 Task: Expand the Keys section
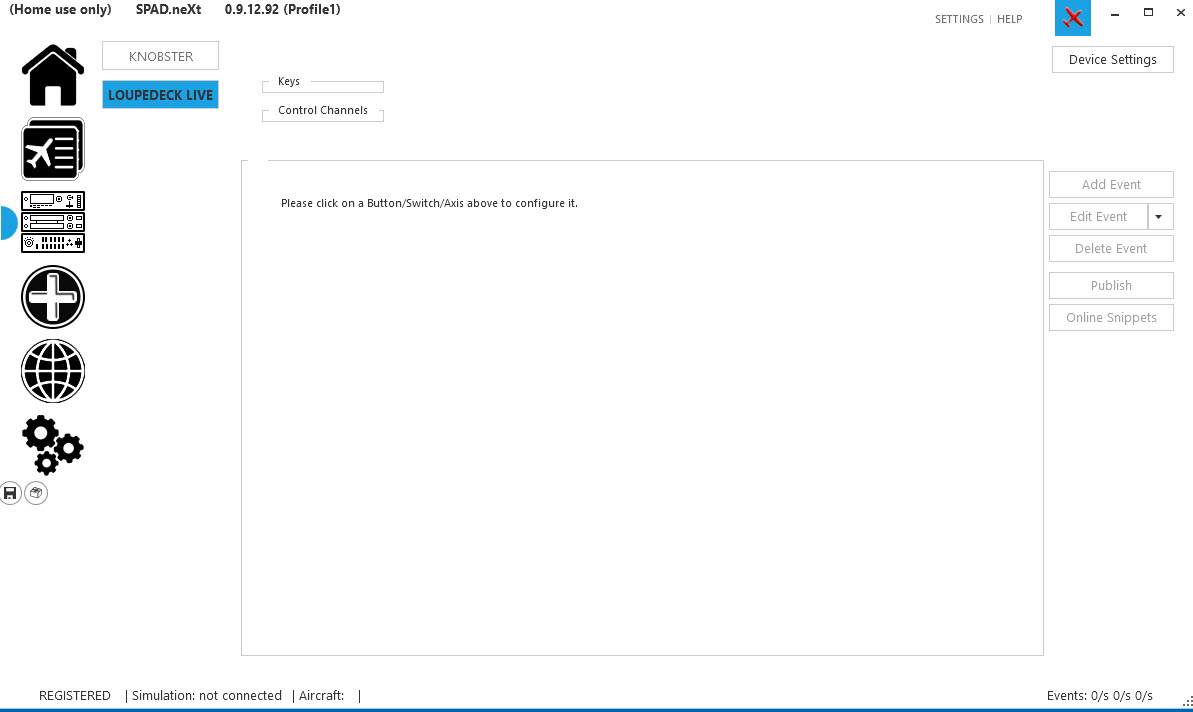[289, 82]
